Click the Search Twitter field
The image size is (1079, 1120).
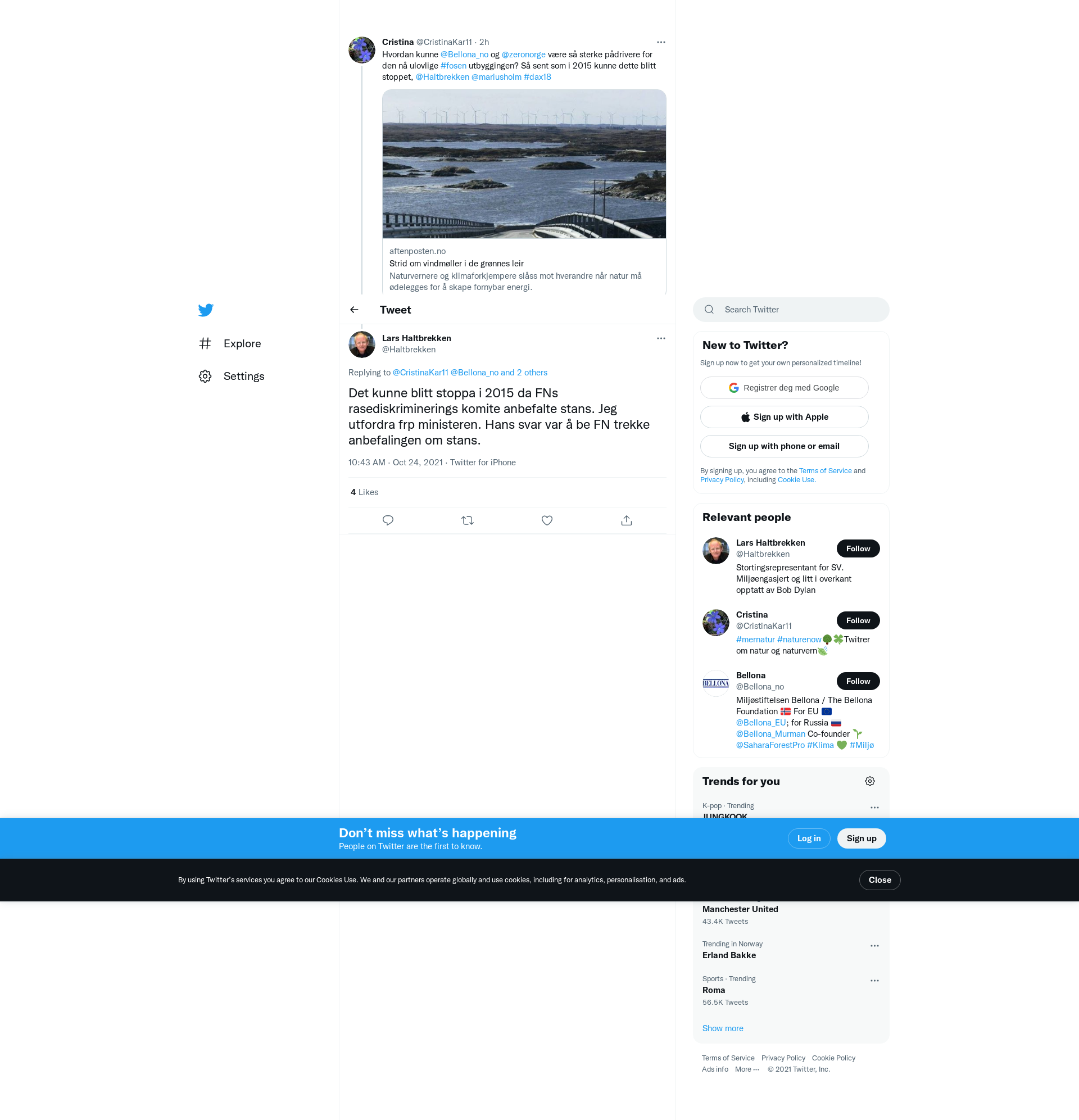pos(791,310)
